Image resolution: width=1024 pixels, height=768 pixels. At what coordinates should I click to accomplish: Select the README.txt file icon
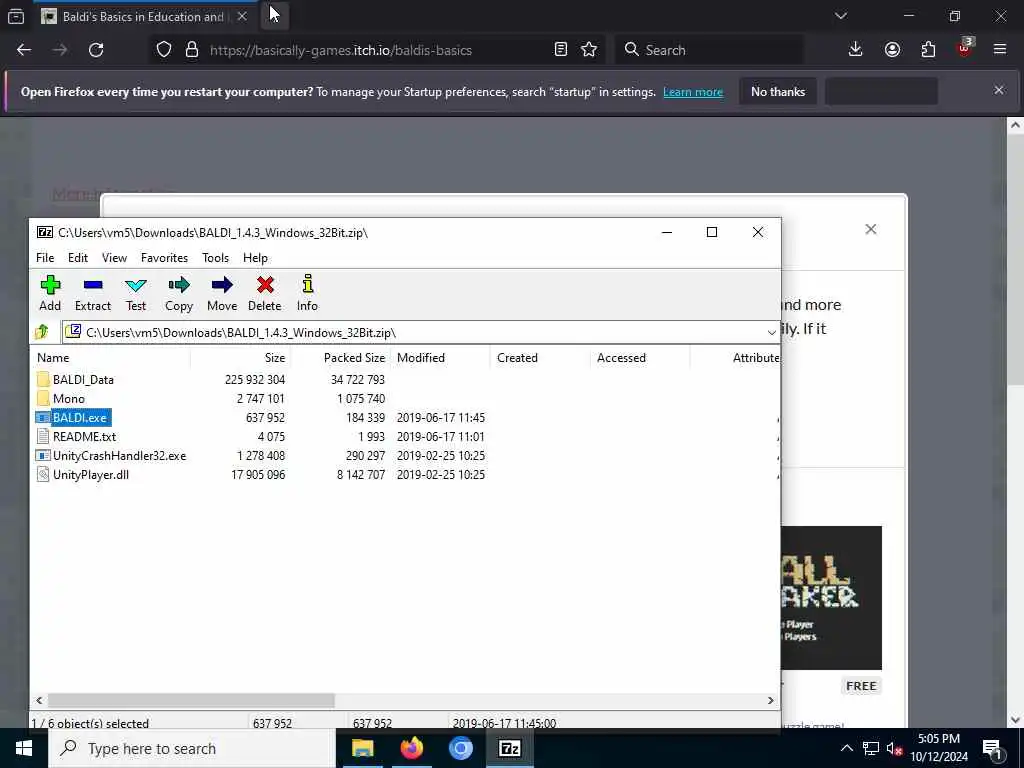pyautogui.click(x=43, y=436)
